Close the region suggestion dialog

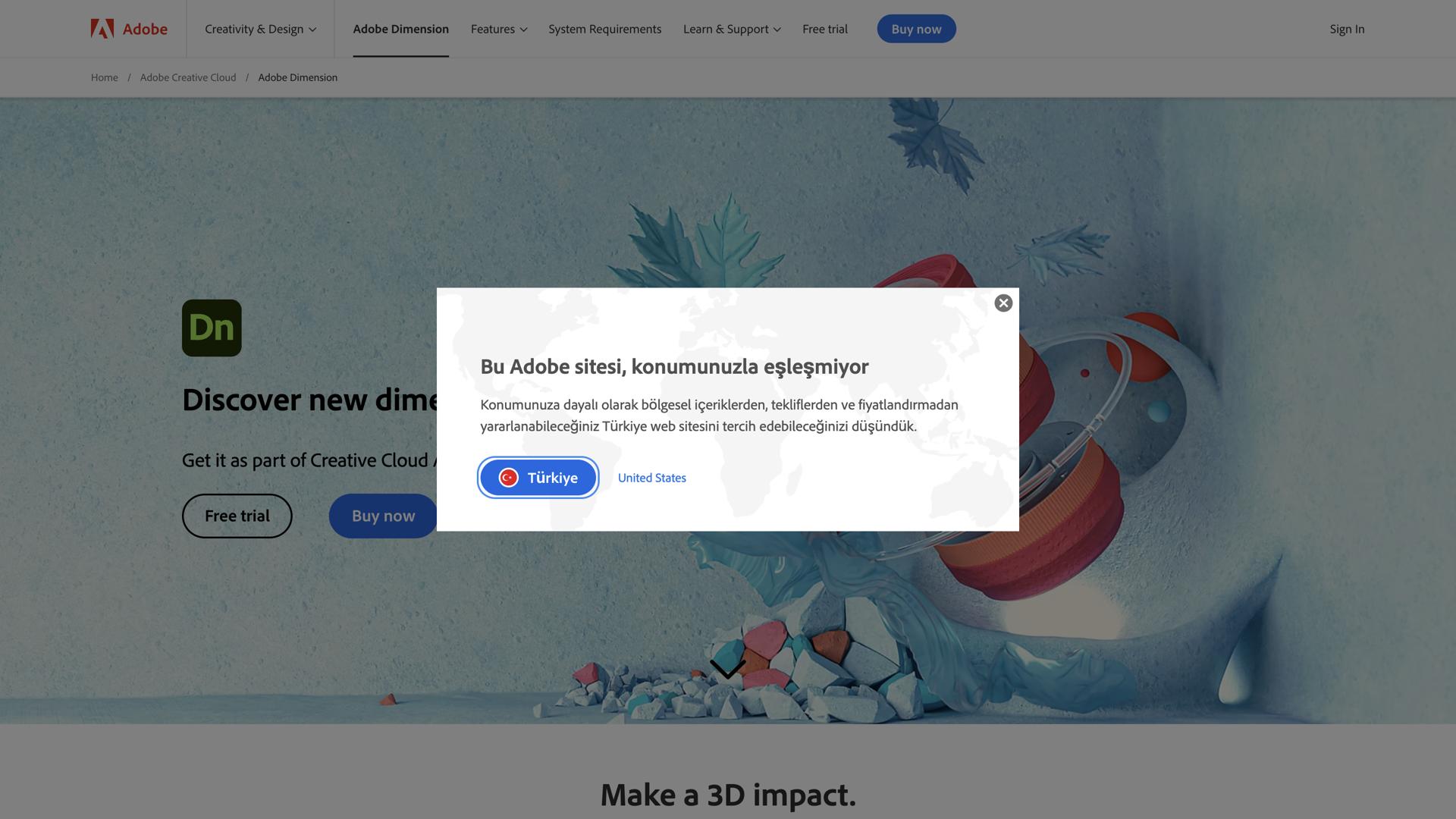[1003, 303]
